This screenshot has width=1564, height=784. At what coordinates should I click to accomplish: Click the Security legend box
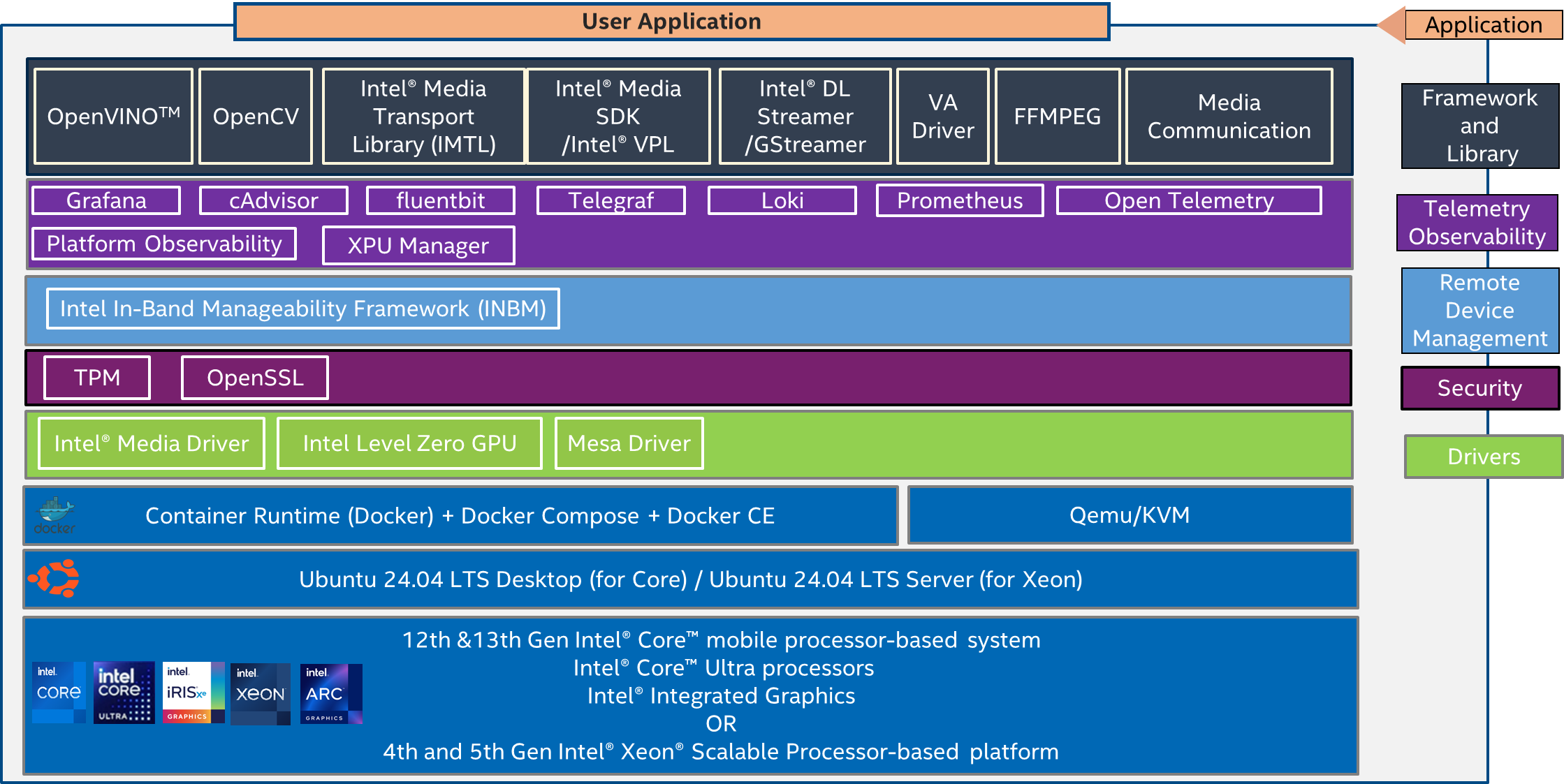[1480, 388]
